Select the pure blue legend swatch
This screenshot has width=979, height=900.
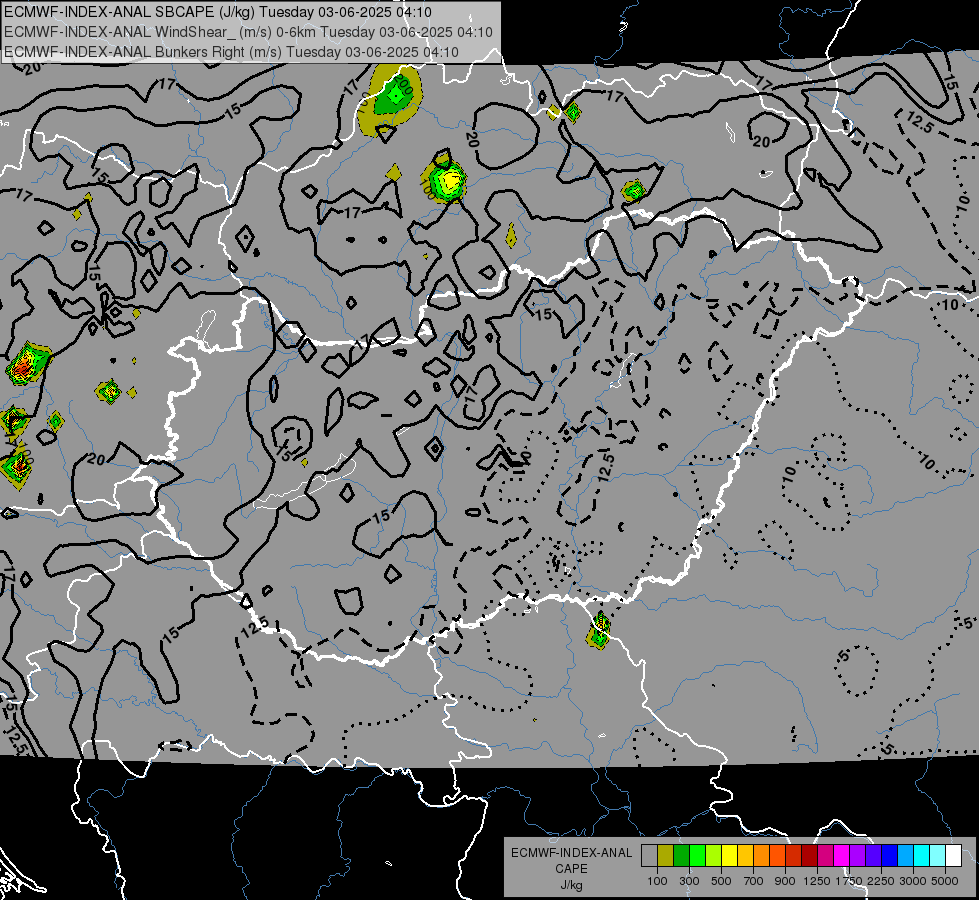[890, 855]
